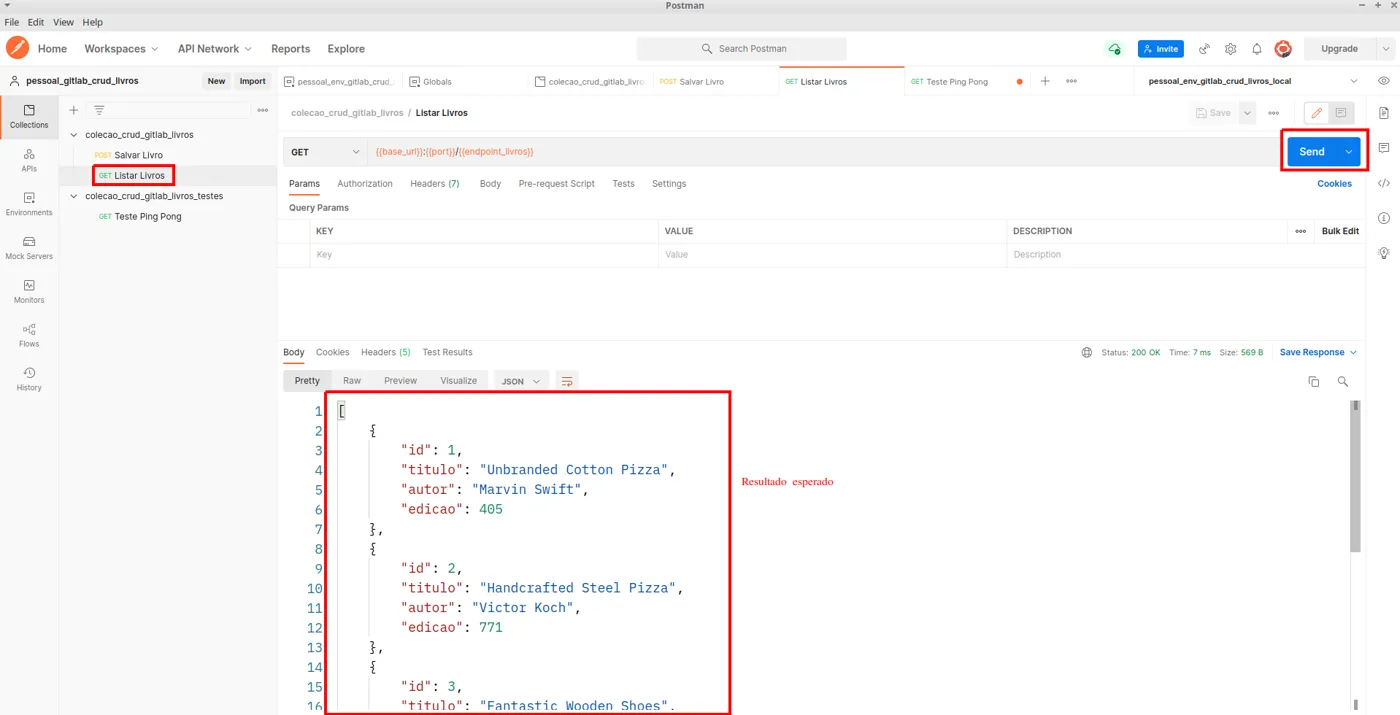Collapse colecao_crud_gitlab_livros collection
The image size is (1400, 715).
coord(73,134)
